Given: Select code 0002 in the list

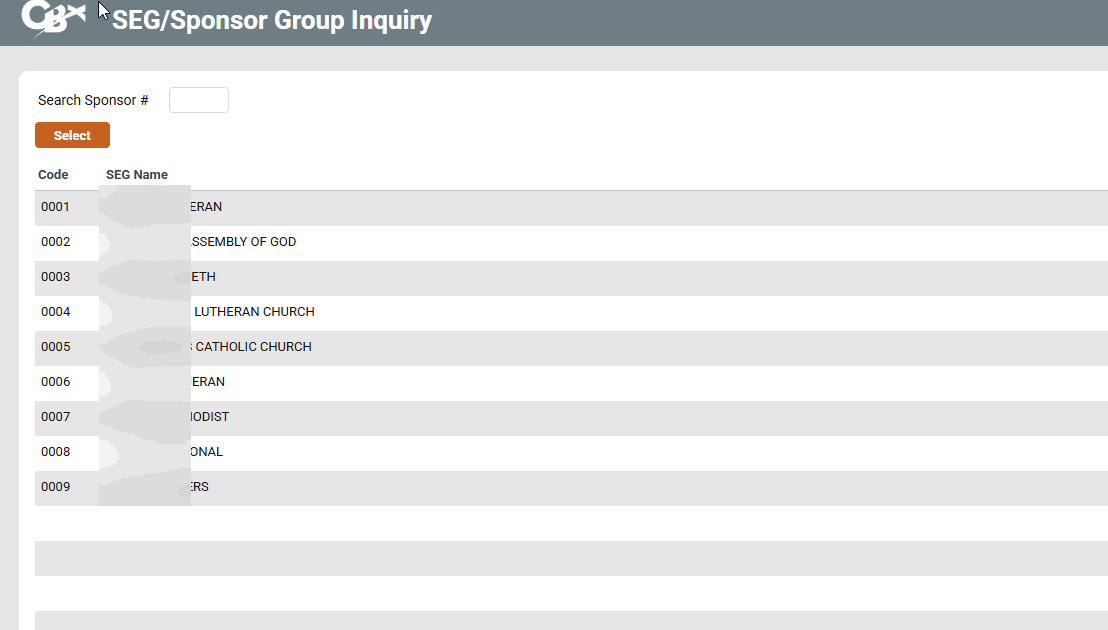Looking at the screenshot, I should point(56,242).
